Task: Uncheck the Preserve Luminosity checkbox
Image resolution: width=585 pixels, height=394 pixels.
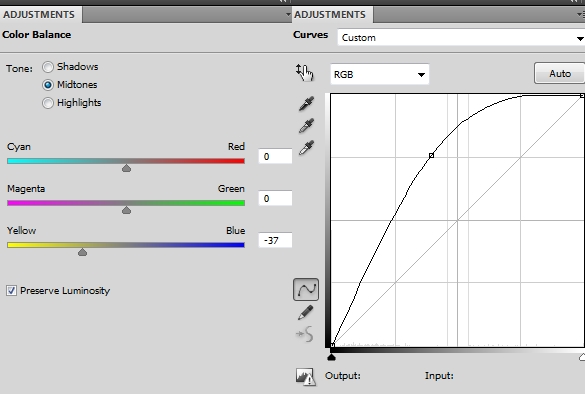Action: (x=11, y=290)
